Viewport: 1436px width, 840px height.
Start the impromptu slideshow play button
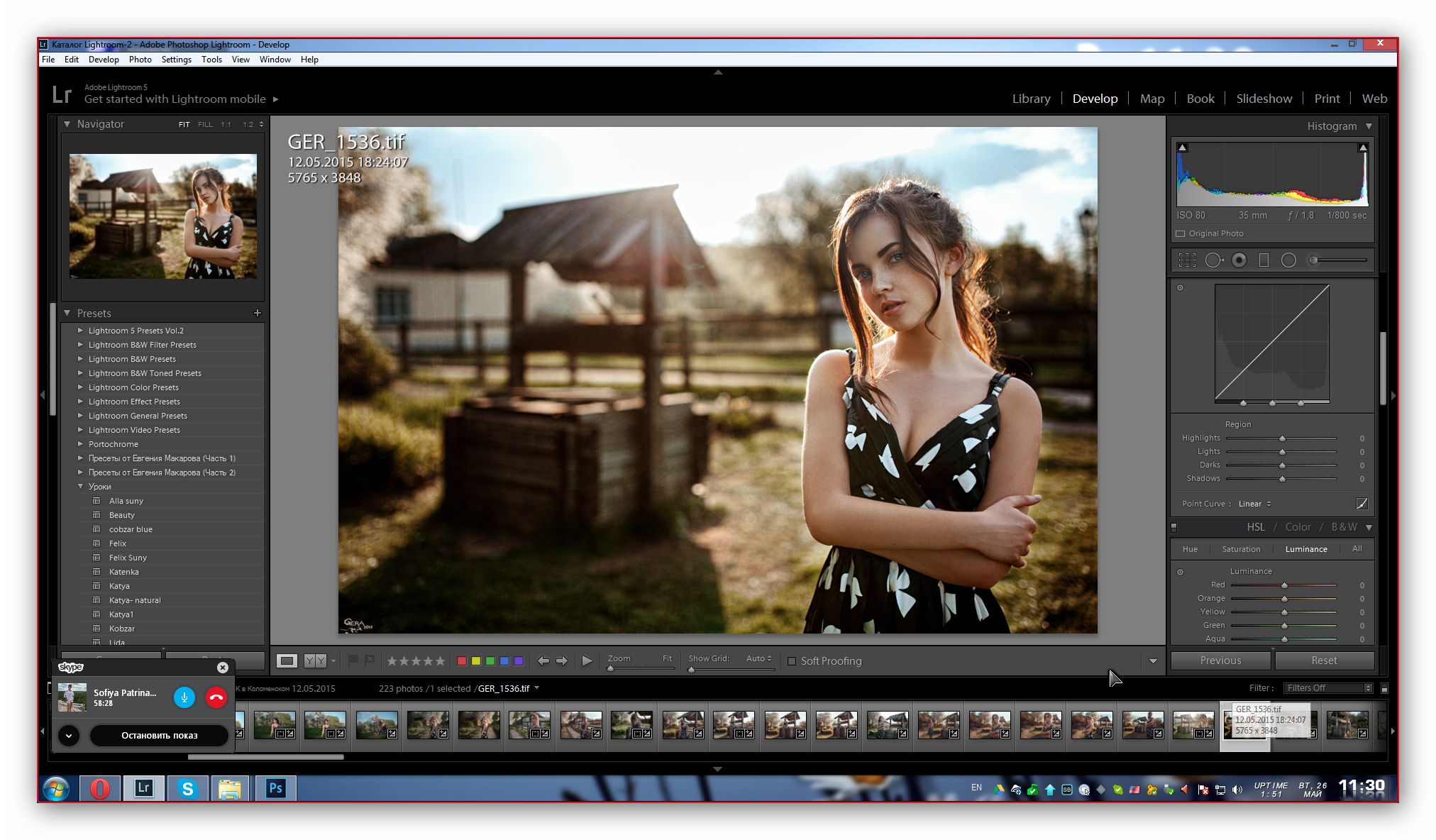pyautogui.click(x=587, y=661)
